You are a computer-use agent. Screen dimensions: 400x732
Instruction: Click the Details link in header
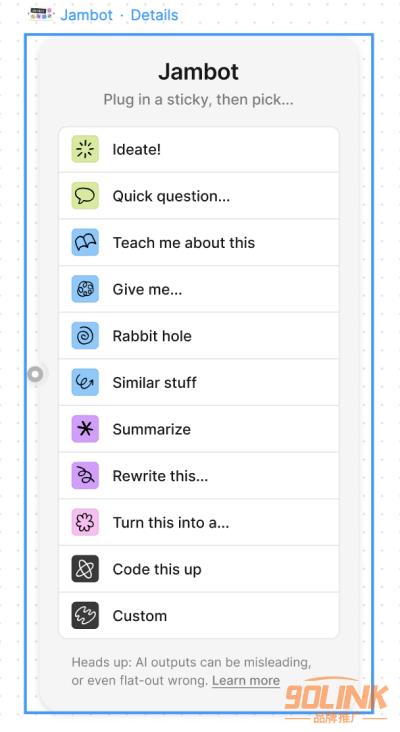(154, 15)
